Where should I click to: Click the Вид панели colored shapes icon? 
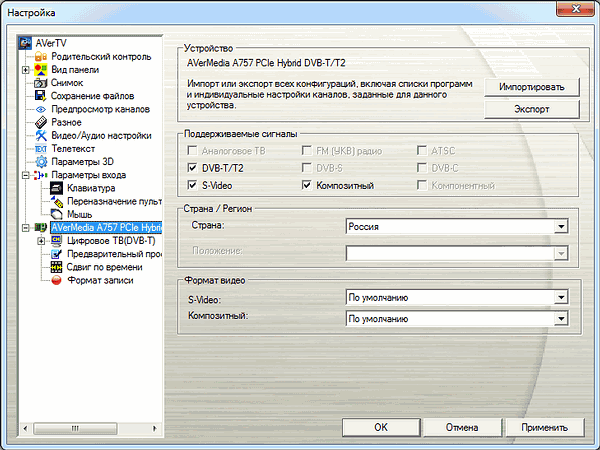pos(41,70)
